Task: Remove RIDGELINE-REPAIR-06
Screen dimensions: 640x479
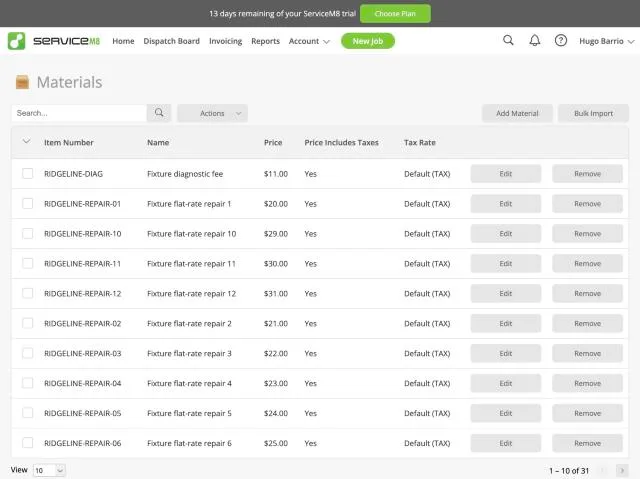Action: point(587,443)
